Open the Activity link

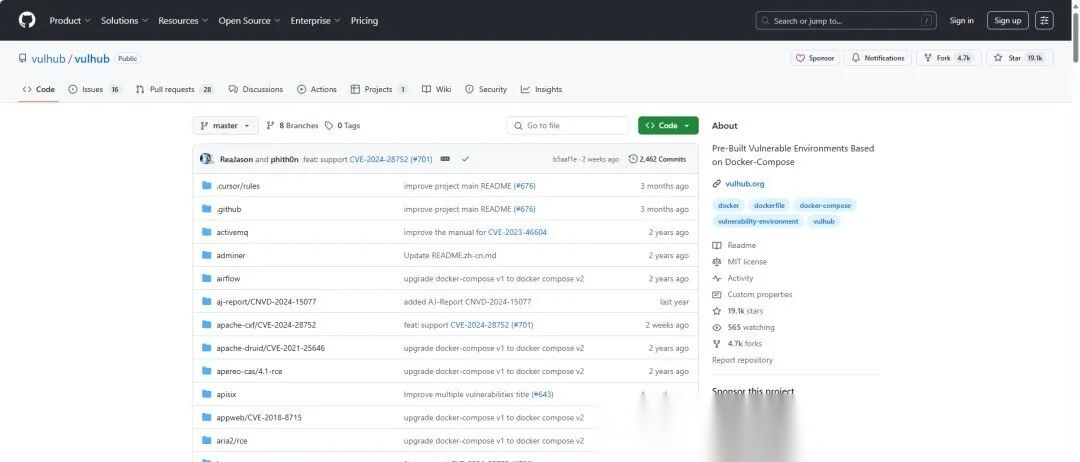click(x=733, y=278)
